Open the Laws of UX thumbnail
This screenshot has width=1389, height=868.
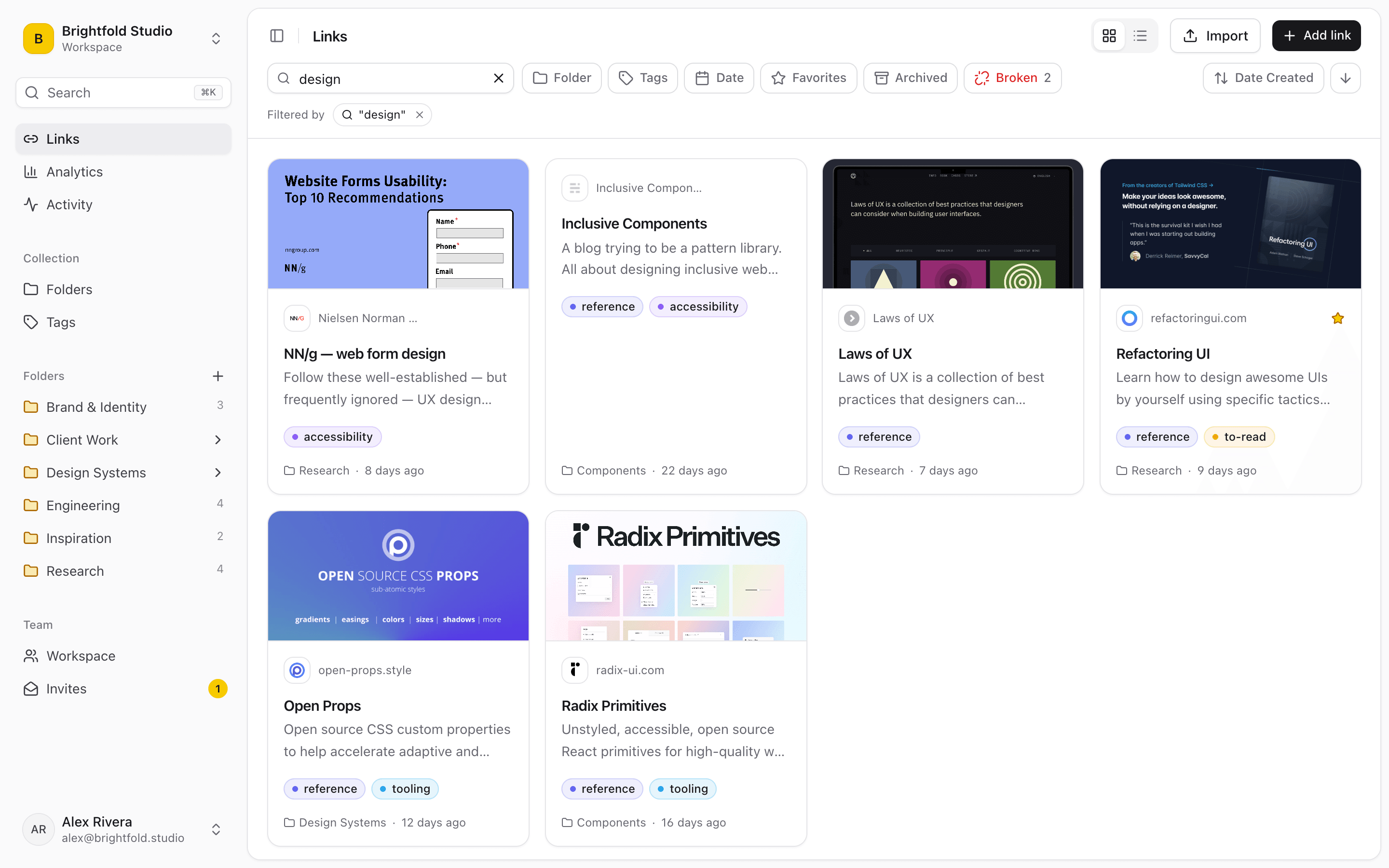tap(953, 224)
